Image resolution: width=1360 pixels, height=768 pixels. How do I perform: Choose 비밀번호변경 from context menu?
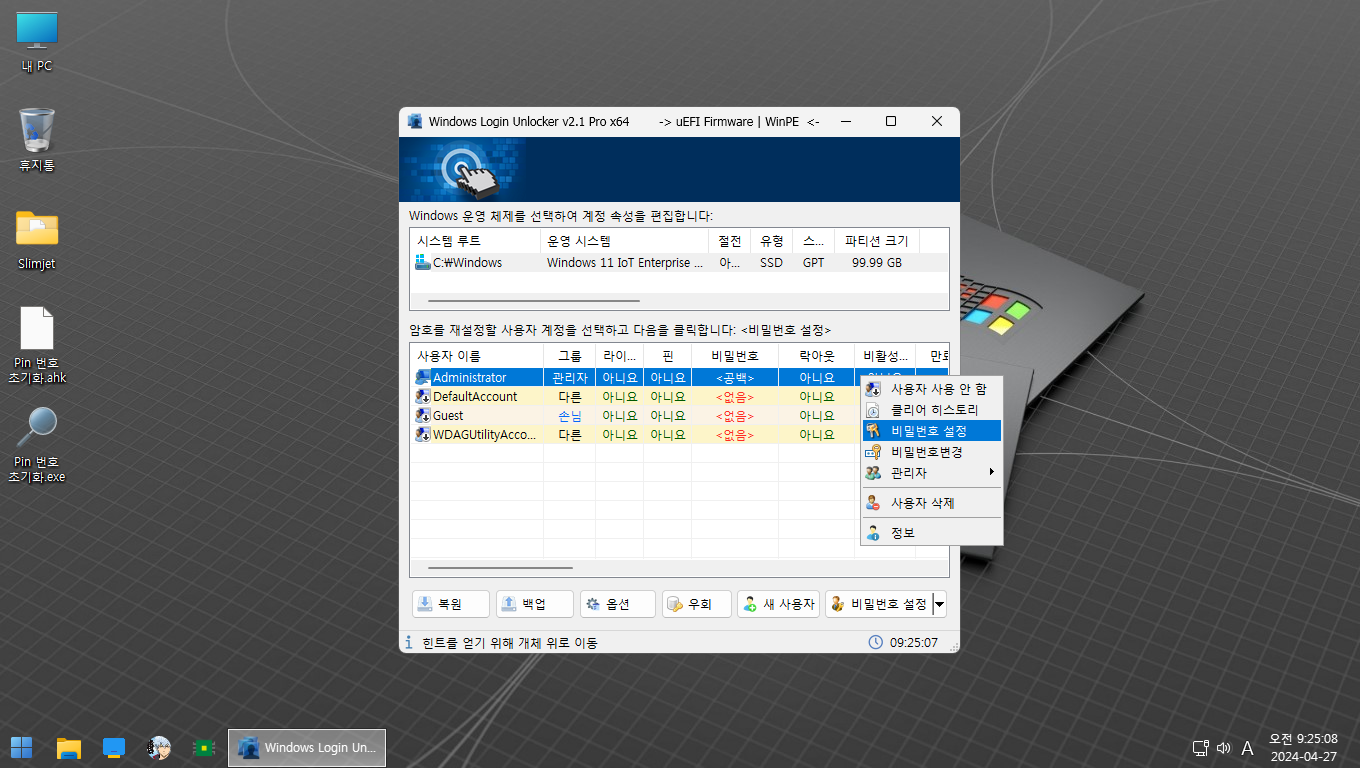pyautogui.click(x=932, y=452)
